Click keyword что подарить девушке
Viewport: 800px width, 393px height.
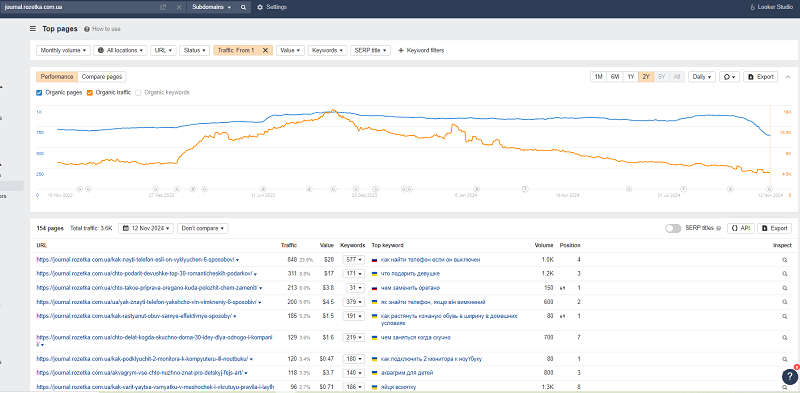[410, 274]
